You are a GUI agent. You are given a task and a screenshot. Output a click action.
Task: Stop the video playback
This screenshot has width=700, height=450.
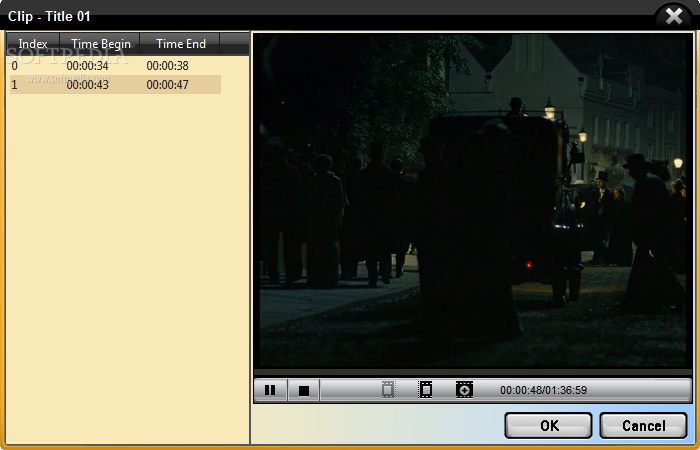tap(304, 390)
